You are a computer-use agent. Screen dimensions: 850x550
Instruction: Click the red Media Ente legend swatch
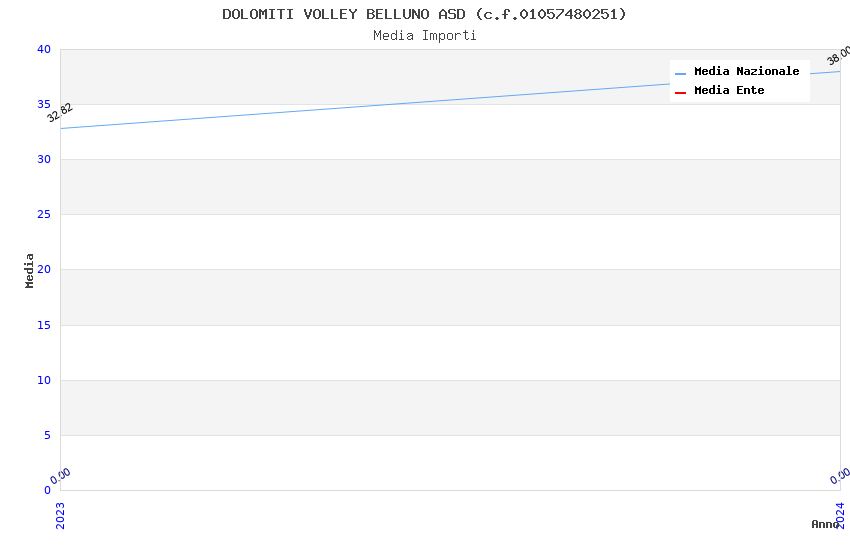tap(680, 92)
